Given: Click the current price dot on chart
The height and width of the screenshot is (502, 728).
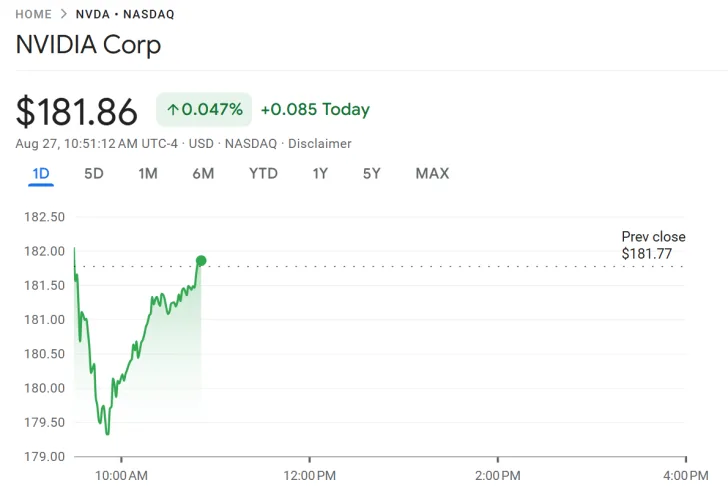Looking at the screenshot, I should pyautogui.click(x=201, y=261).
